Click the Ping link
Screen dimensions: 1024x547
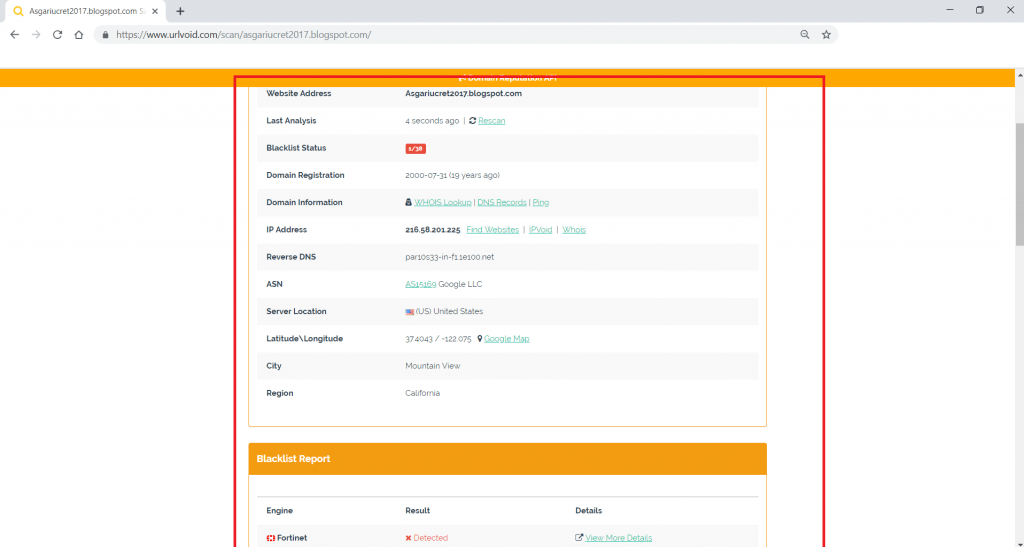541,202
